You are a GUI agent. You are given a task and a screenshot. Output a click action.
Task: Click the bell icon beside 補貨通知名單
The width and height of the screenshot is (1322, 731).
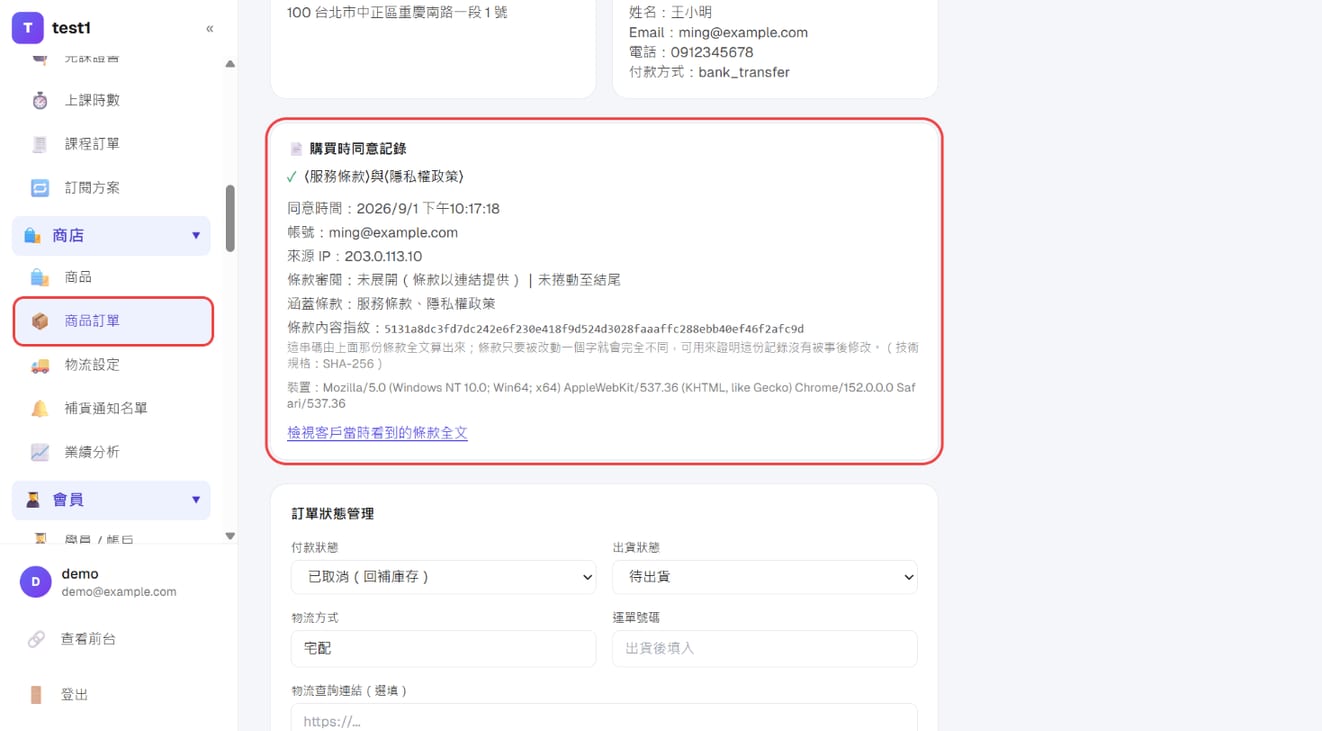[x=40, y=408]
